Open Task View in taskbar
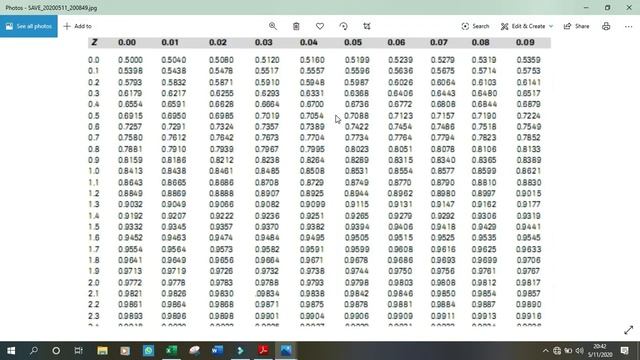 pos(78,351)
